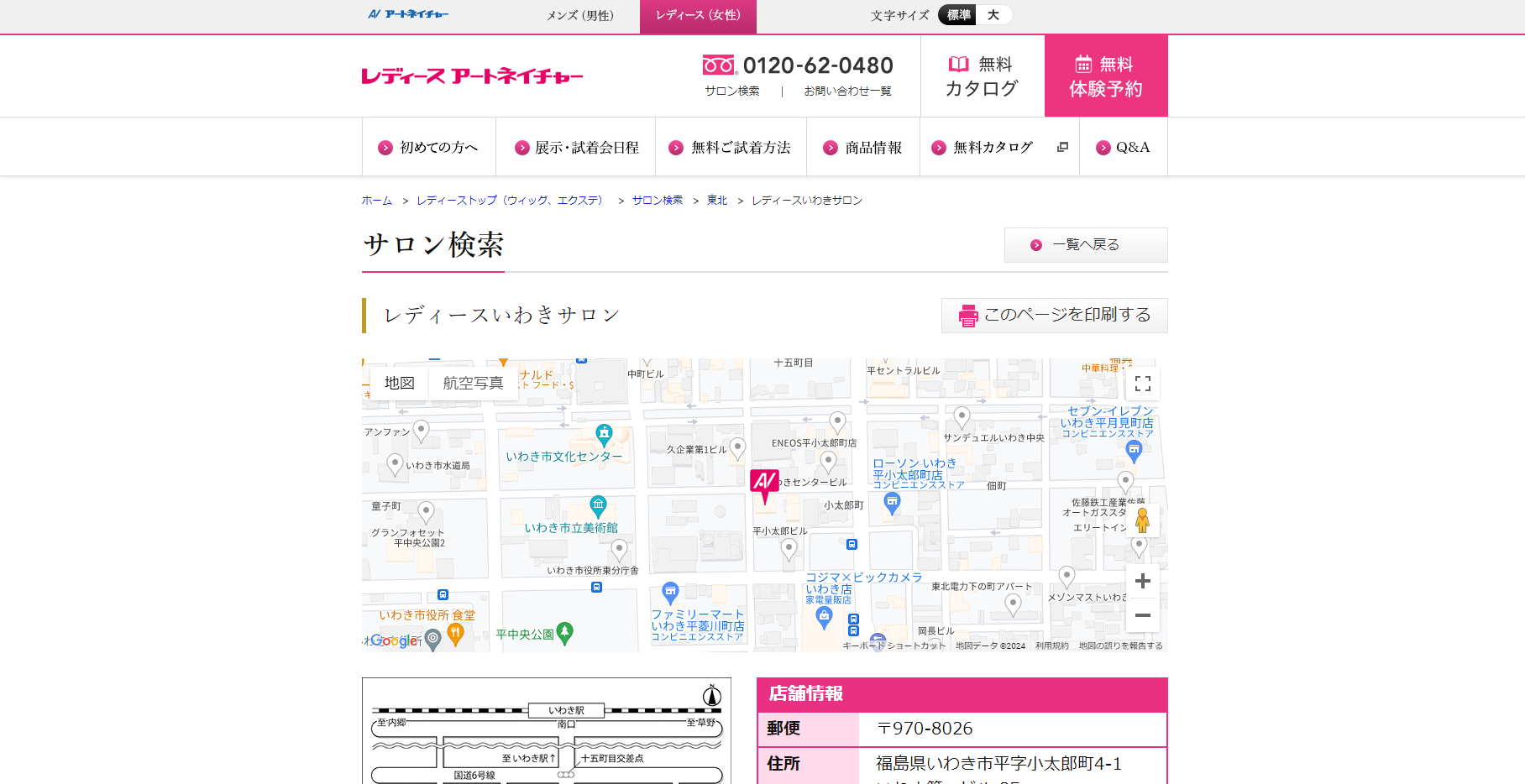Click 平中央公園 green park pin
The width and height of the screenshot is (1525, 784).
(x=565, y=634)
